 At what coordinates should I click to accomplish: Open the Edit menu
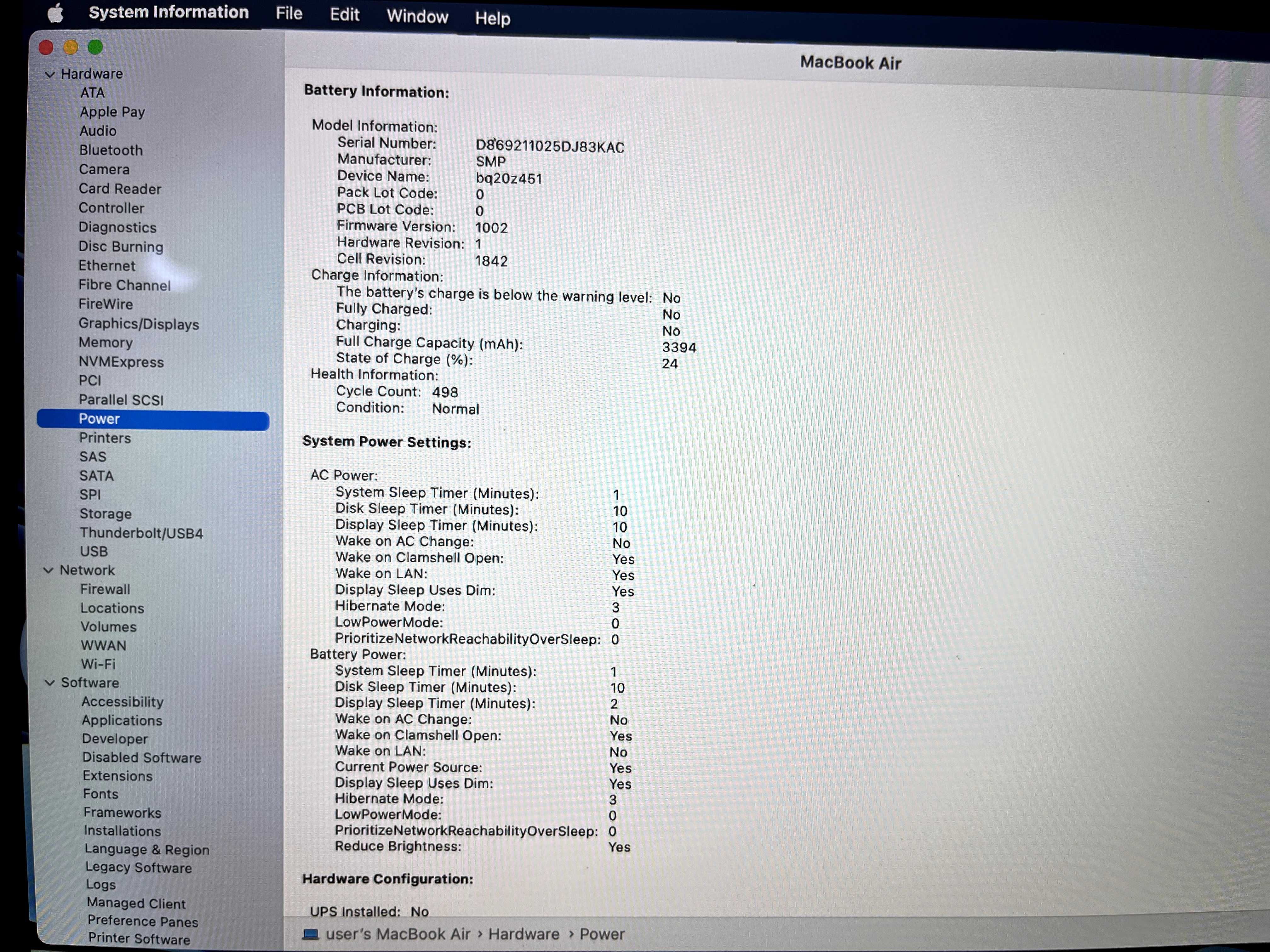[345, 14]
